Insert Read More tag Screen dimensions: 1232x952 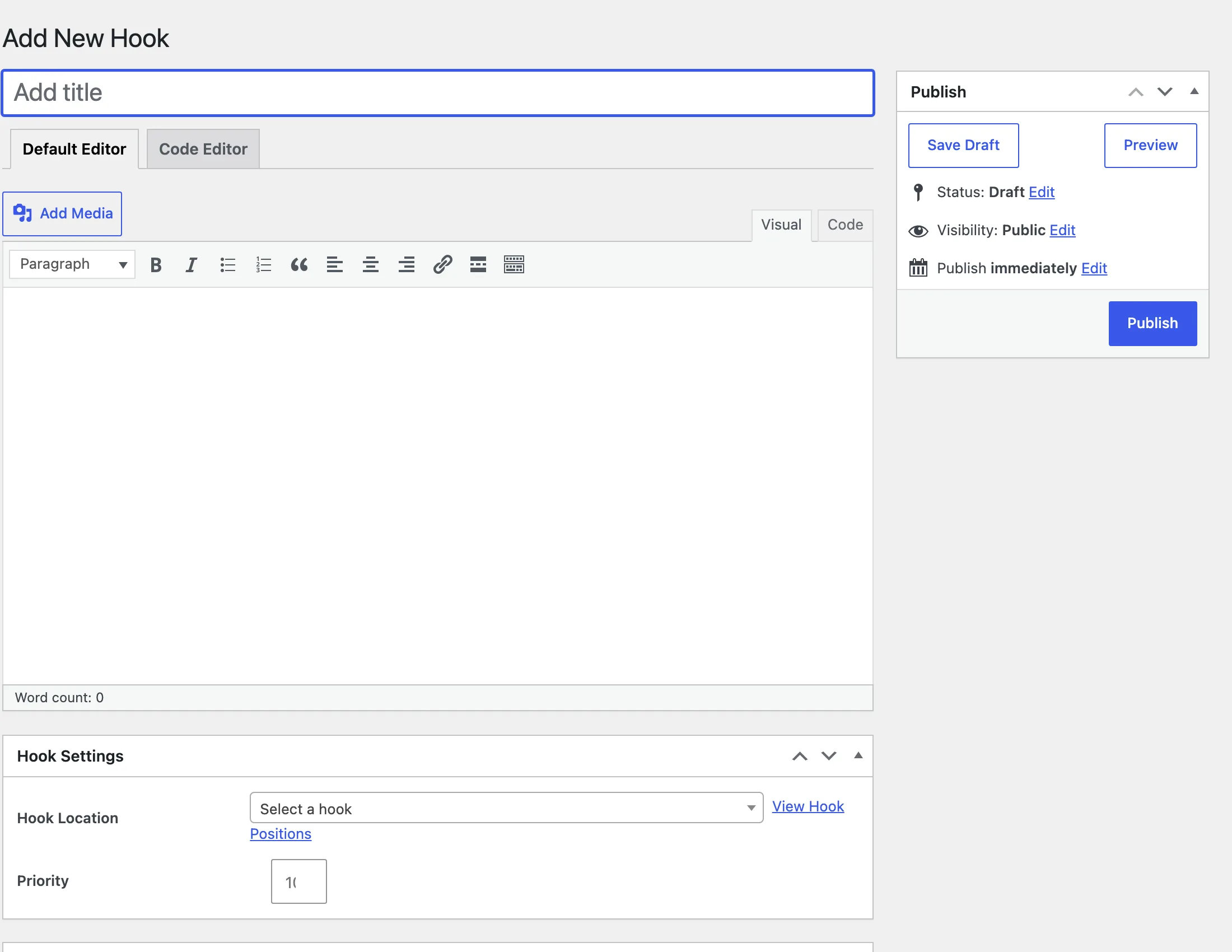(x=478, y=264)
